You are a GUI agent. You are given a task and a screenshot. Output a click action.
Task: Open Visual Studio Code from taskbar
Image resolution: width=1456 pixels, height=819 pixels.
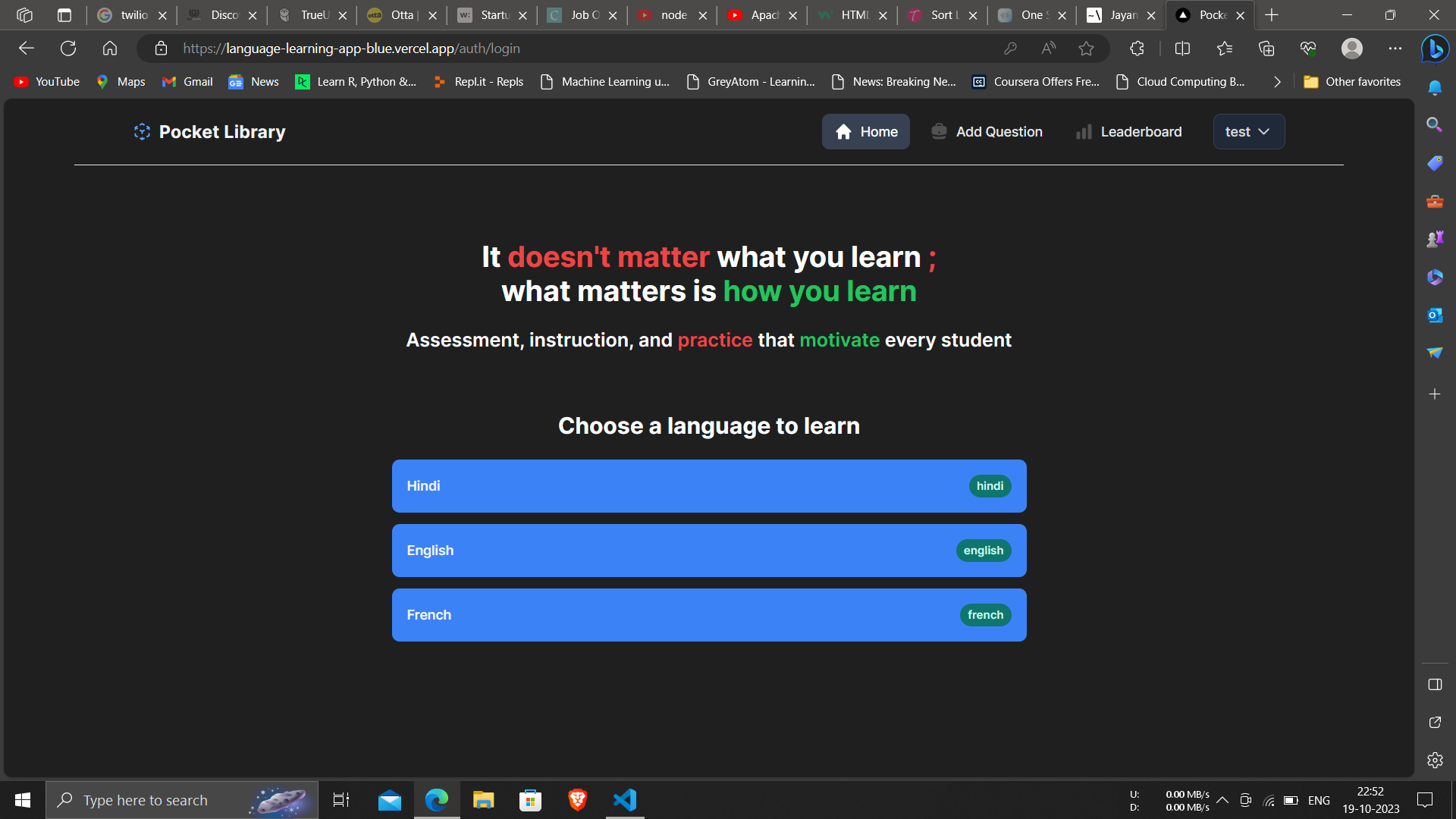(x=625, y=800)
